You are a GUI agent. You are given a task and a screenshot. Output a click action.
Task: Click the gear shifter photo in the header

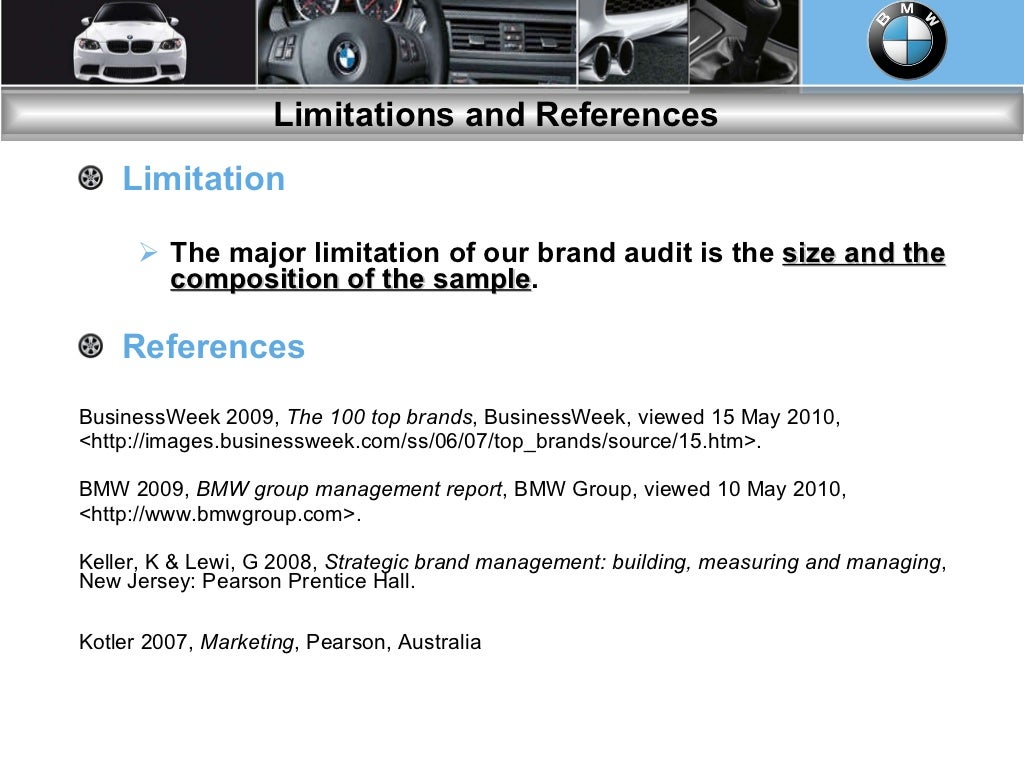pyautogui.click(x=744, y=42)
